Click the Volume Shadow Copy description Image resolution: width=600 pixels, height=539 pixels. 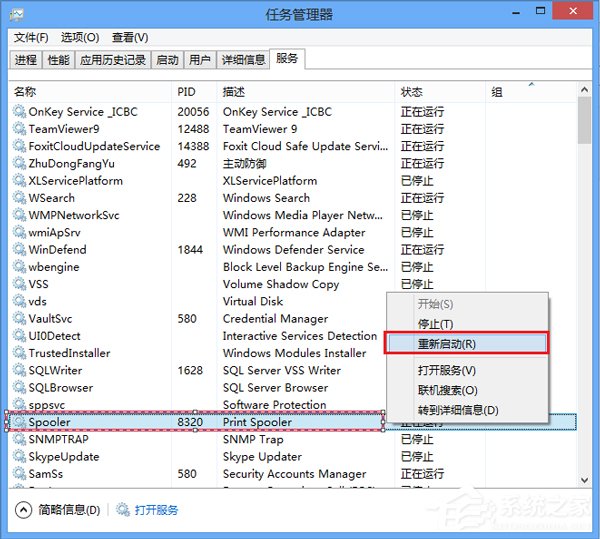[x=281, y=284]
